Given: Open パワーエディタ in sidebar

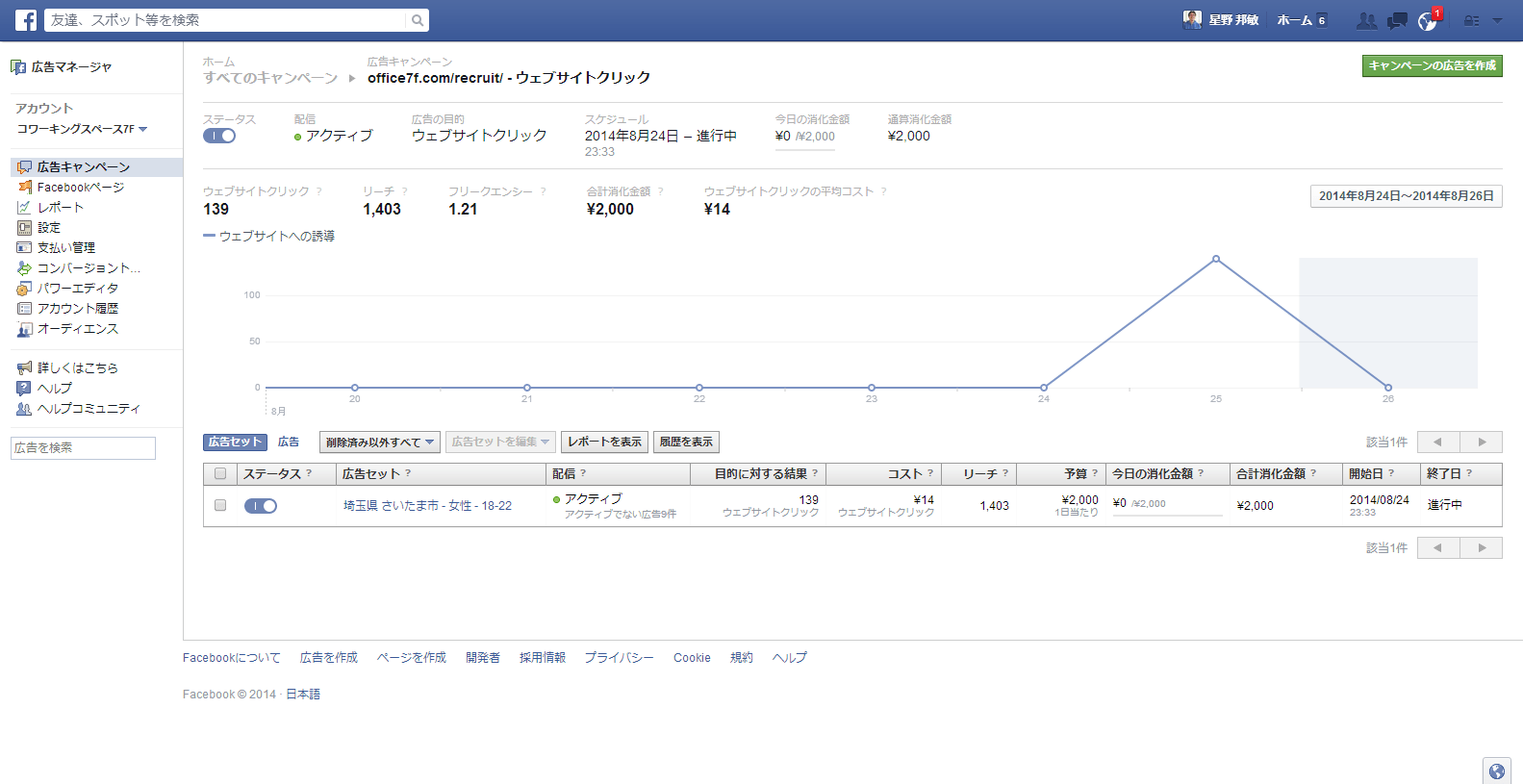Looking at the screenshot, I should click(x=78, y=289).
